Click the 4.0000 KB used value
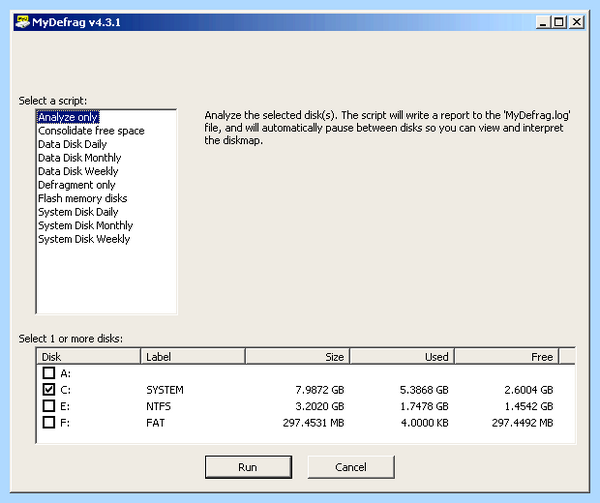Viewport: 600px width, 503px height. [x=424, y=423]
